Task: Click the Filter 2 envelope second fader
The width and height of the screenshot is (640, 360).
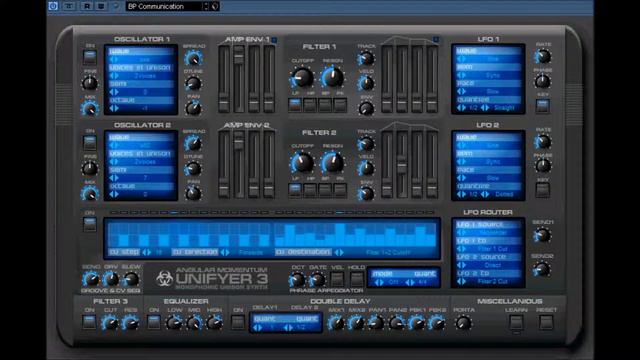Action: coord(402,164)
